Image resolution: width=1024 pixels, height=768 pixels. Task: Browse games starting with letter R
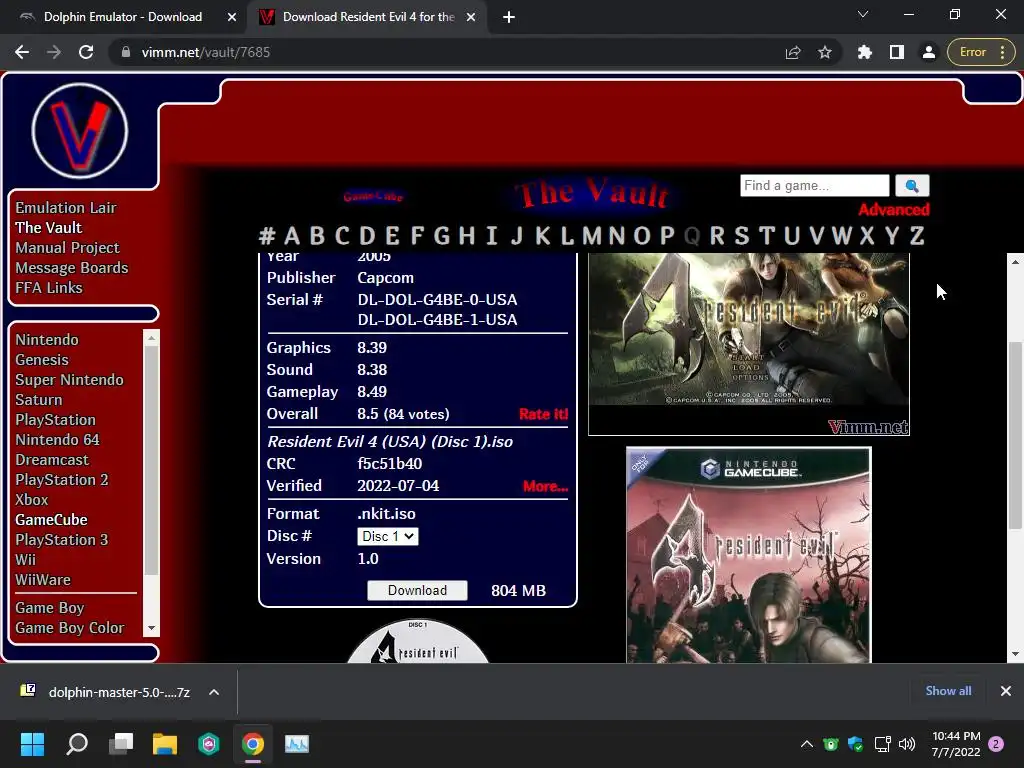[x=717, y=236]
